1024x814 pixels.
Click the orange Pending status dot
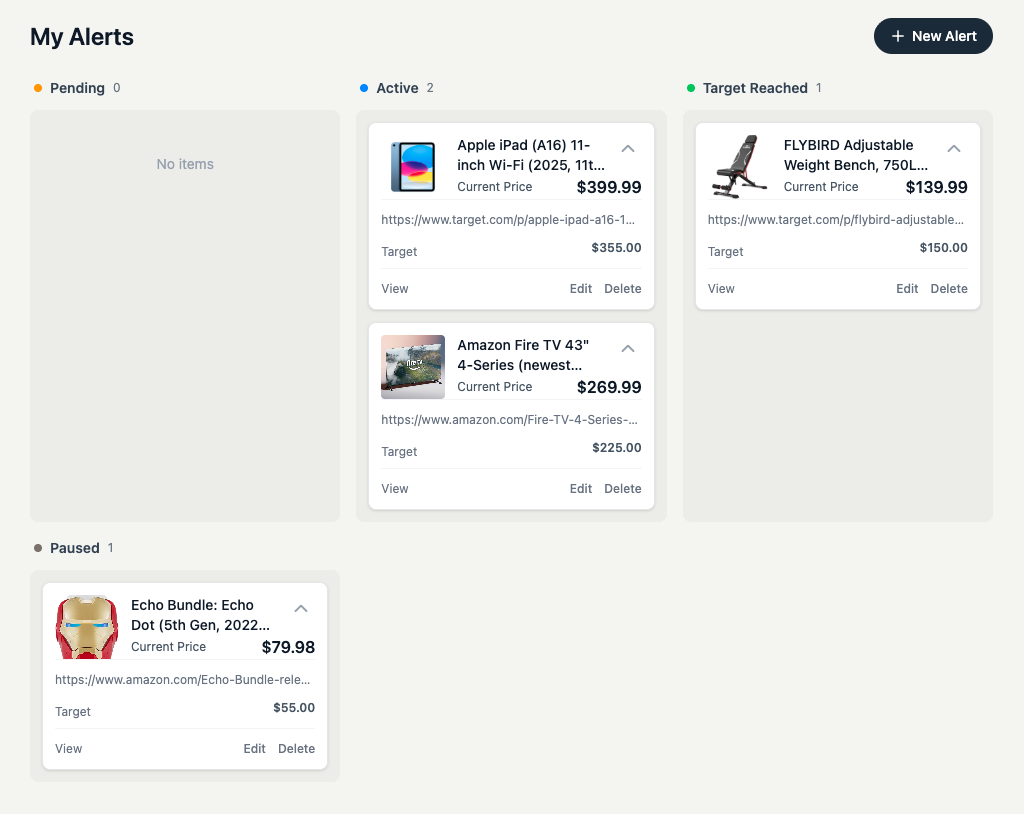click(x=37, y=88)
